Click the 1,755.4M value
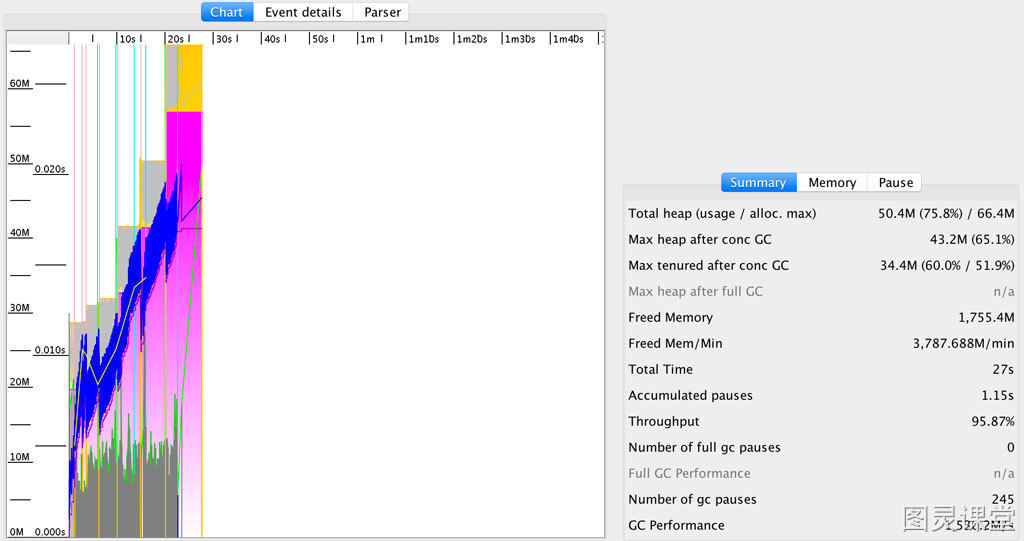Viewport: 1024px width, 541px height. pos(987,318)
